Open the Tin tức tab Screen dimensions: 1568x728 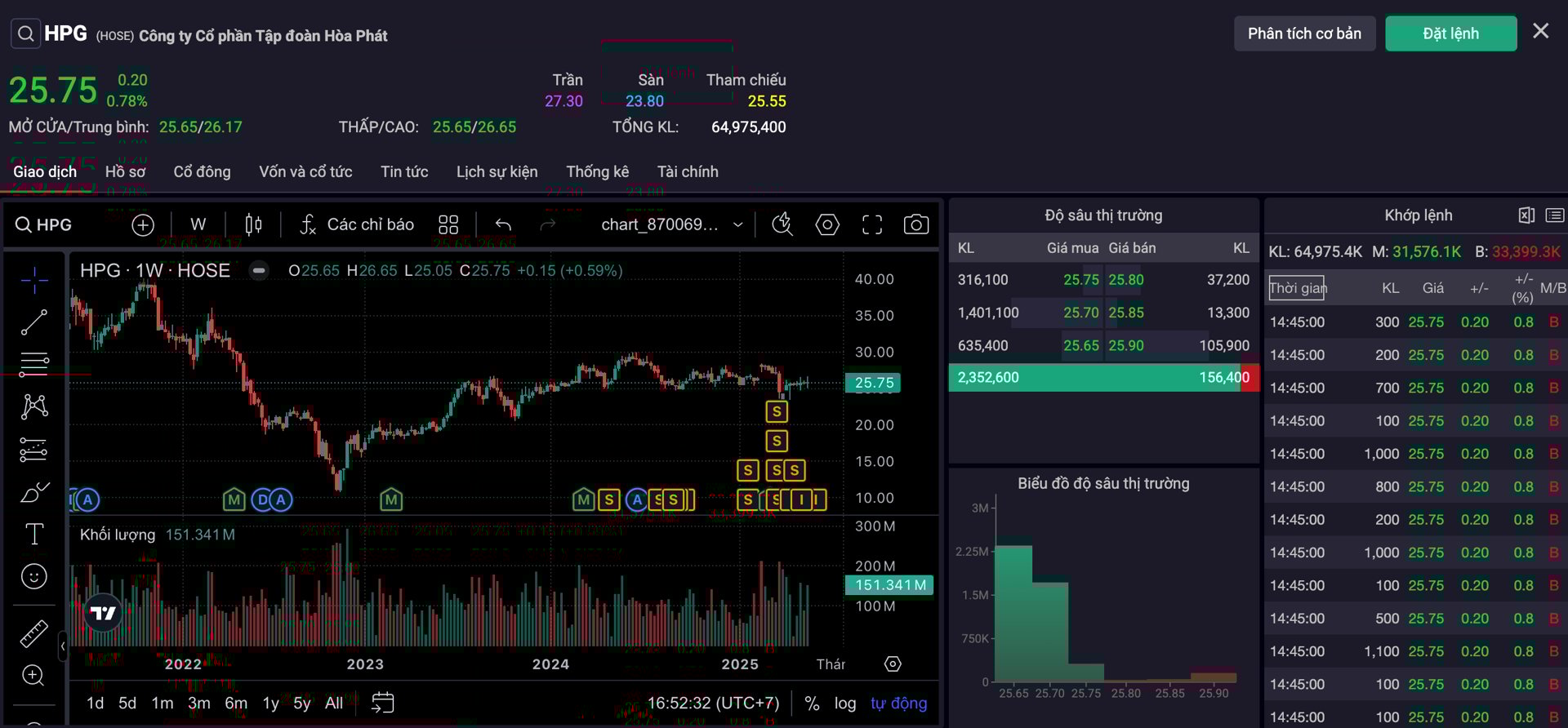tap(404, 171)
